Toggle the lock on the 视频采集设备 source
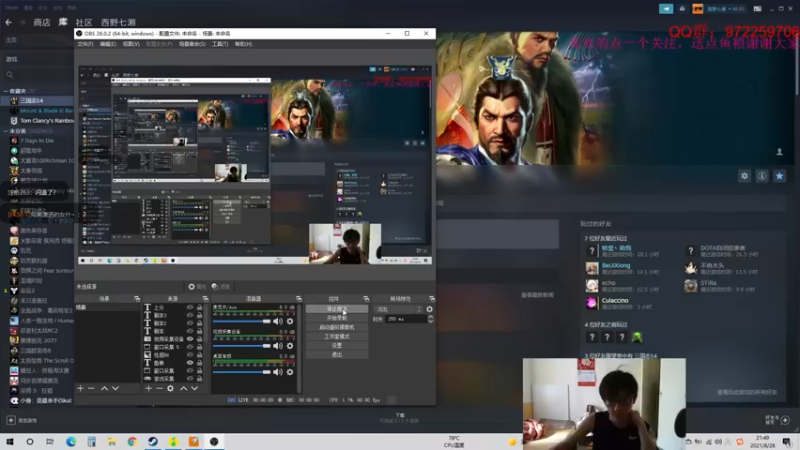This screenshot has height=450, width=800. pyautogui.click(x=199, y=339)
